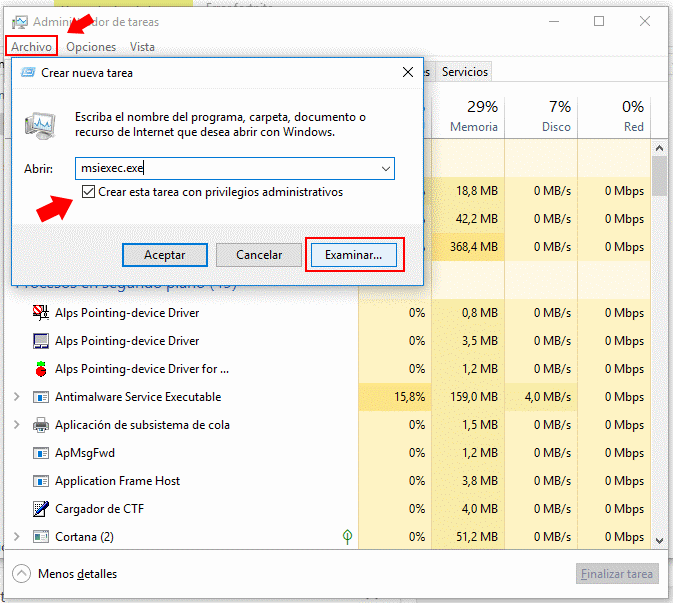Click the ApMsgFwd process icon
Viewport: 673px width, 603px height.
click(x=41, y=453)
